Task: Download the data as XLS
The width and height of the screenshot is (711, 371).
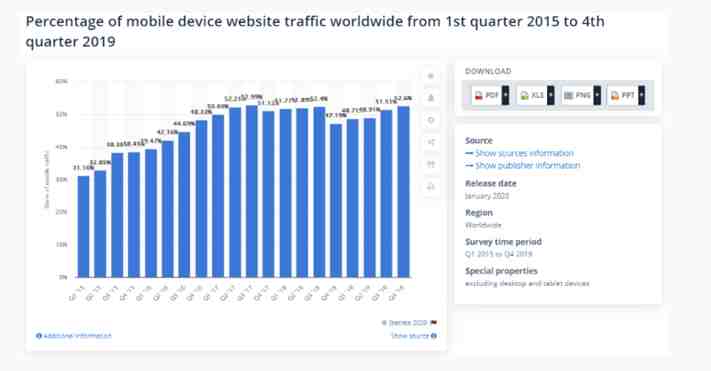Action: point(531,95)
